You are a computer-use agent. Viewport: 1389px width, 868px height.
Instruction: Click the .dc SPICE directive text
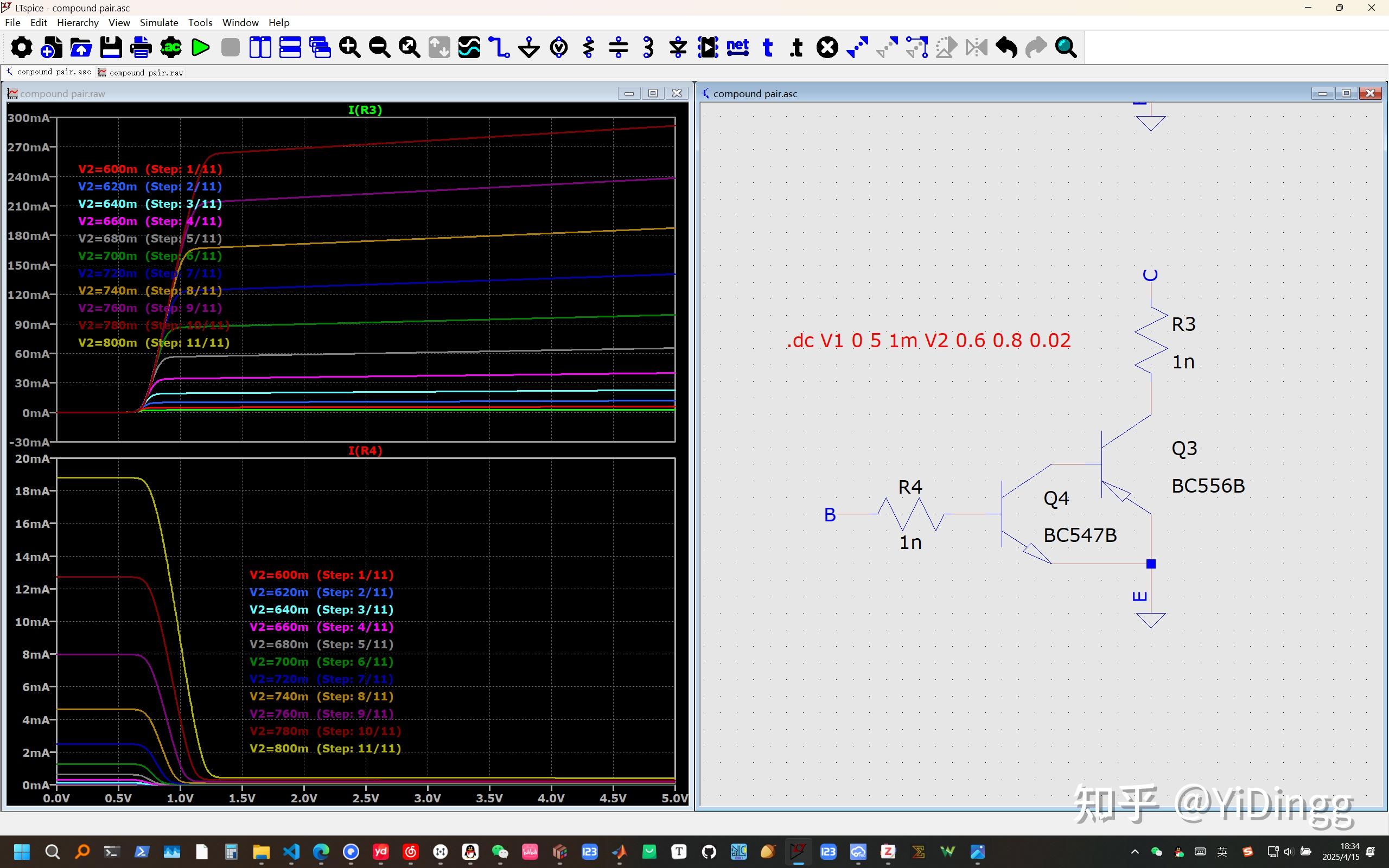[928, 341]
